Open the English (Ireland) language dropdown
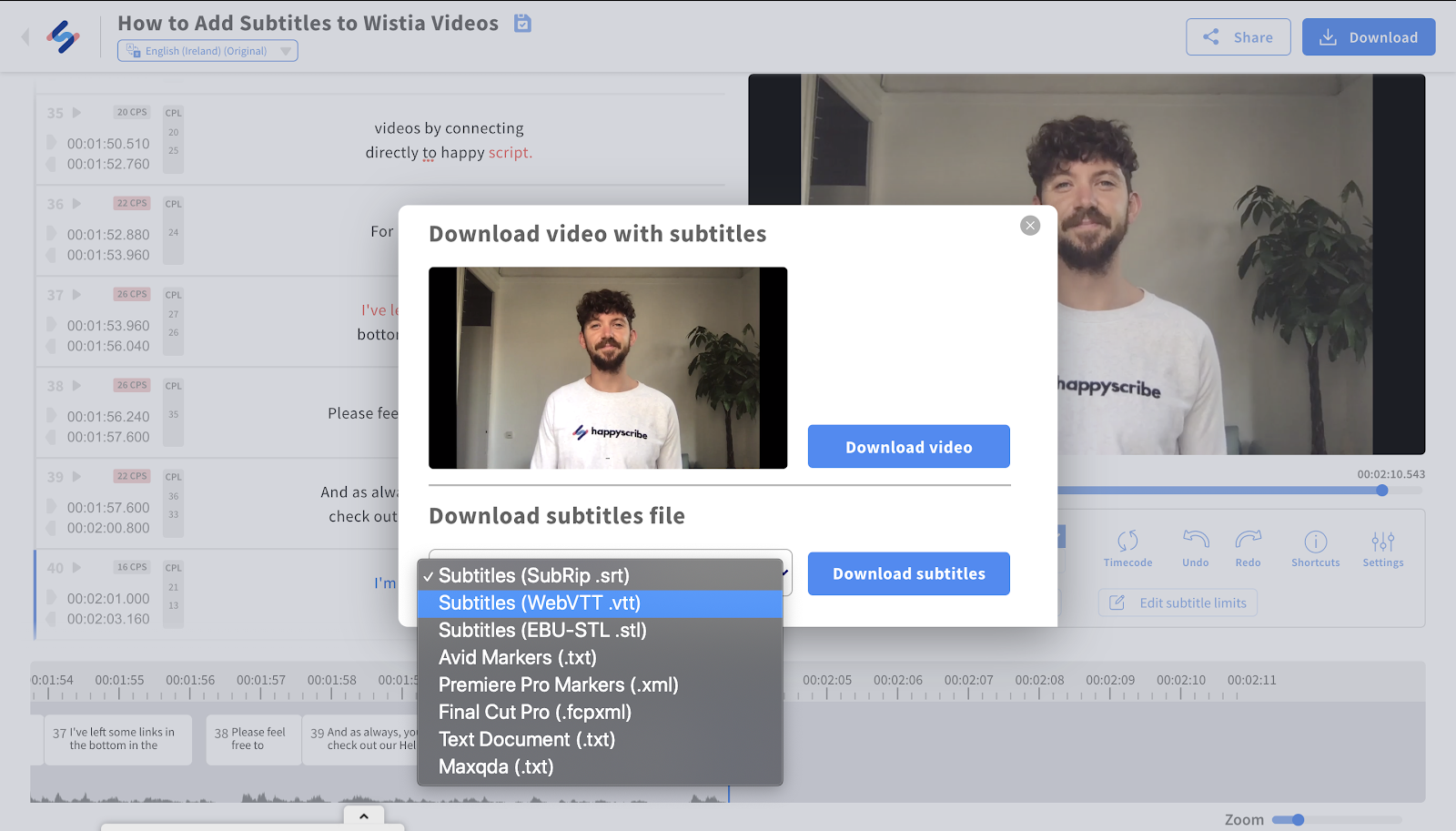Viewport: 1456px width, 831px height. 207,51
